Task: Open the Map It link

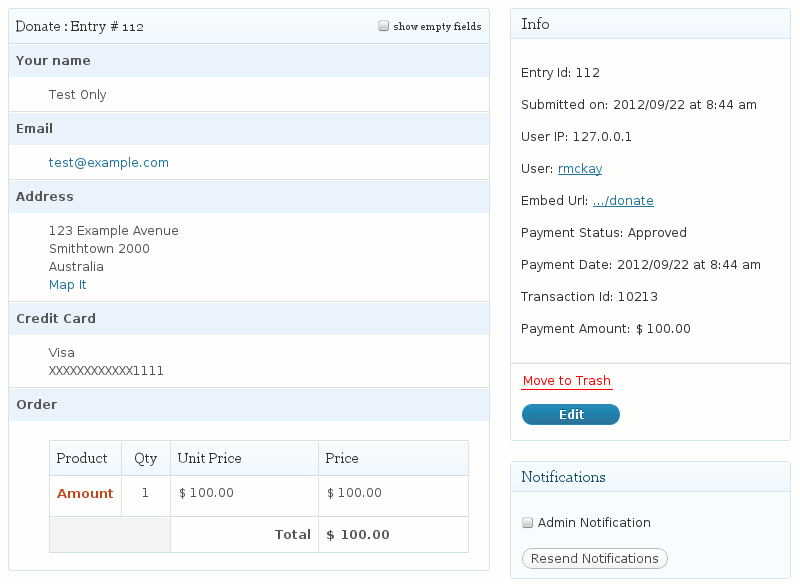Action: [67, 285]
